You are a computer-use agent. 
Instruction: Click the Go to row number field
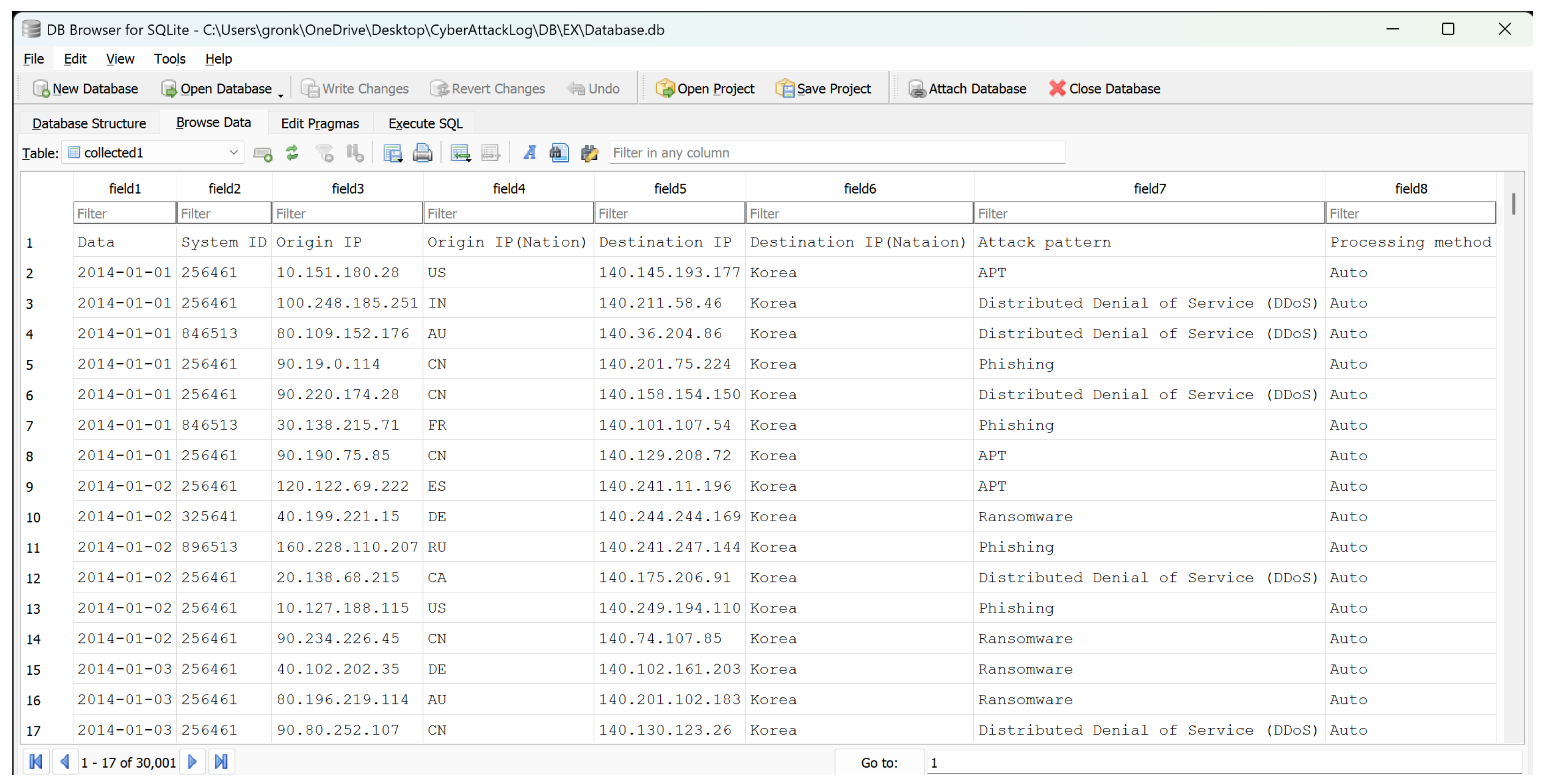[x=1223, y=763]
